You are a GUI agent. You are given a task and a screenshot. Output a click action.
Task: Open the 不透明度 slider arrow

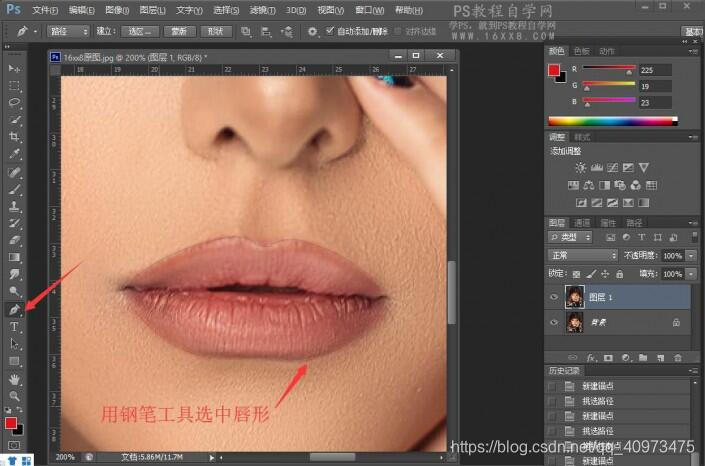click(692, 255)
